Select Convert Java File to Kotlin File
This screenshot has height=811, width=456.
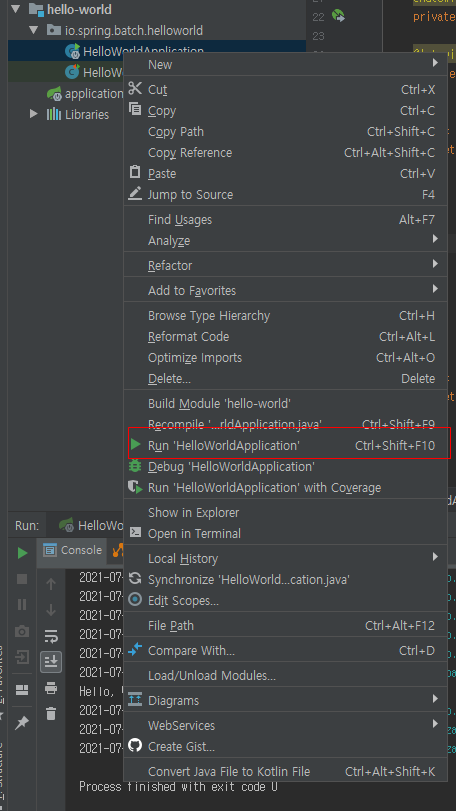285,771
